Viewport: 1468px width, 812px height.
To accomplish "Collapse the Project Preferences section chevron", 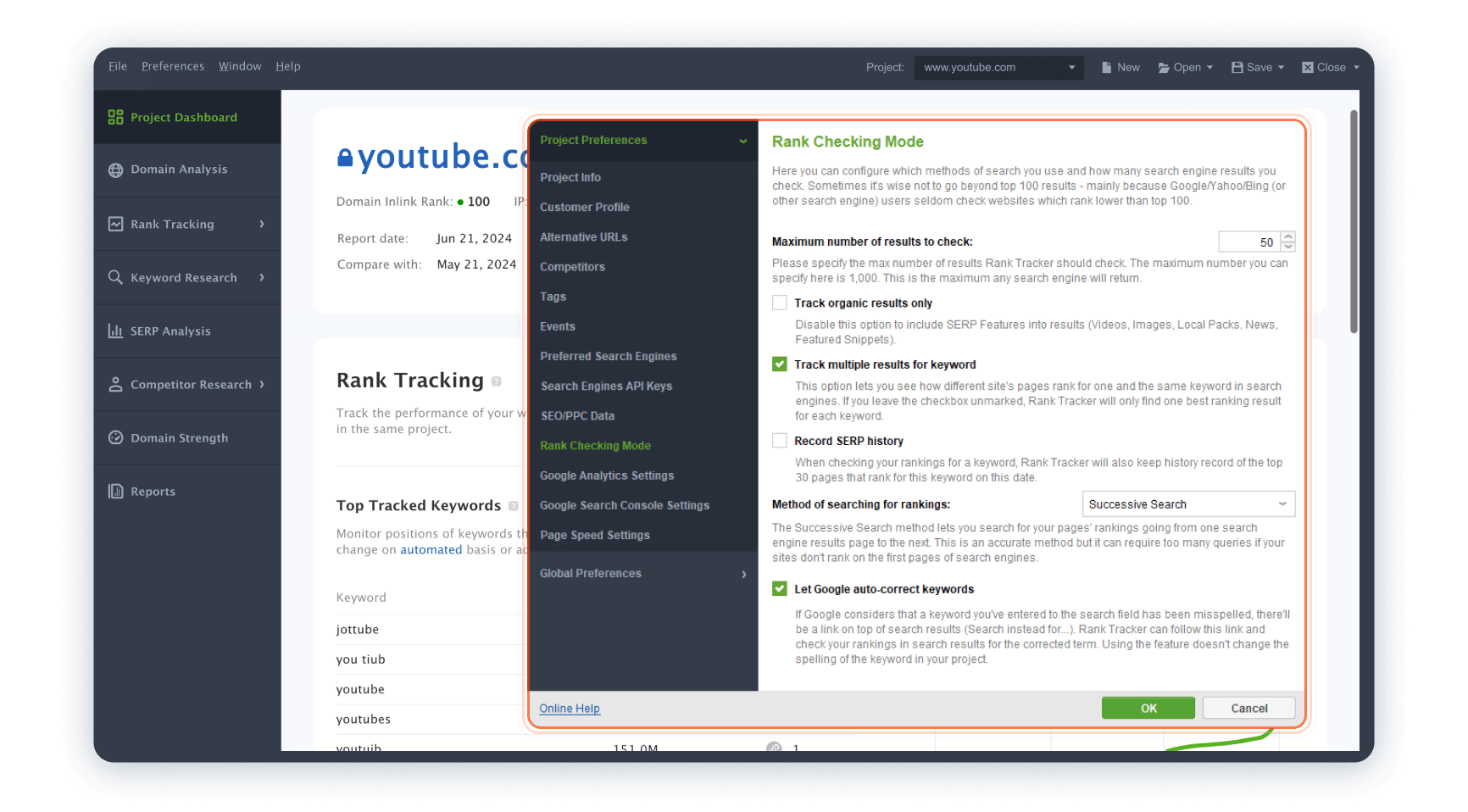I will pyautogui.click(x=743, y=141).
